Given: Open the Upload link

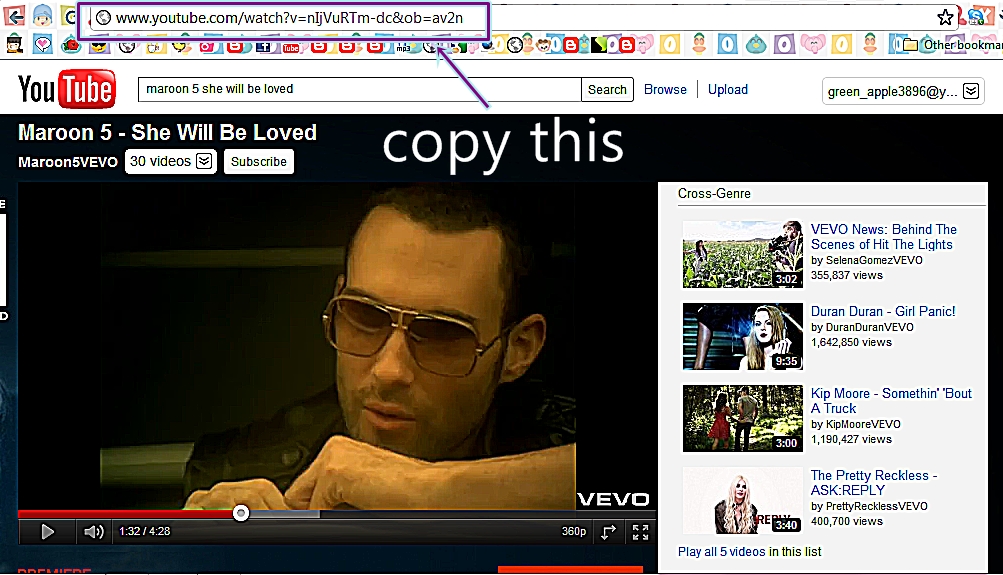Looking at the screenshot, I should pos(727,90).
